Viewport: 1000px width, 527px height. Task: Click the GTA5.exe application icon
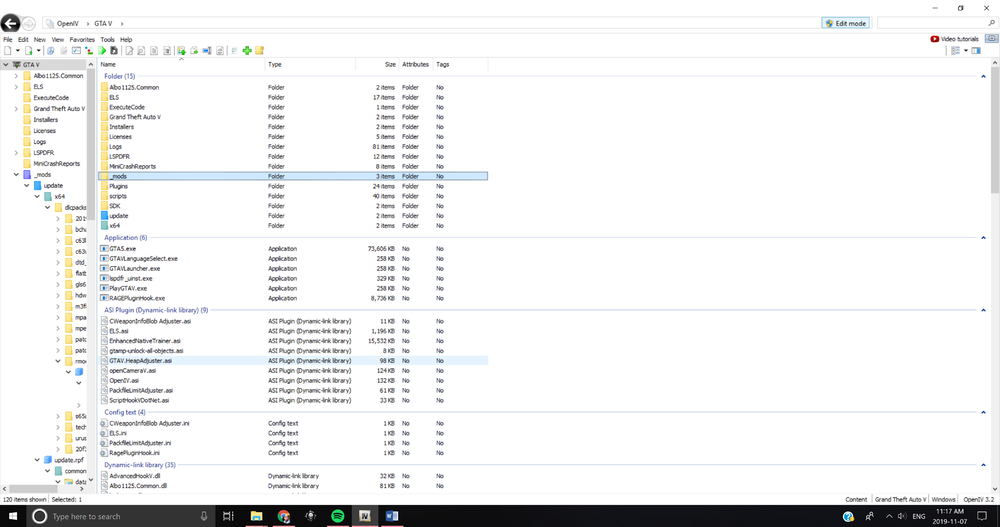coord(104,249)
